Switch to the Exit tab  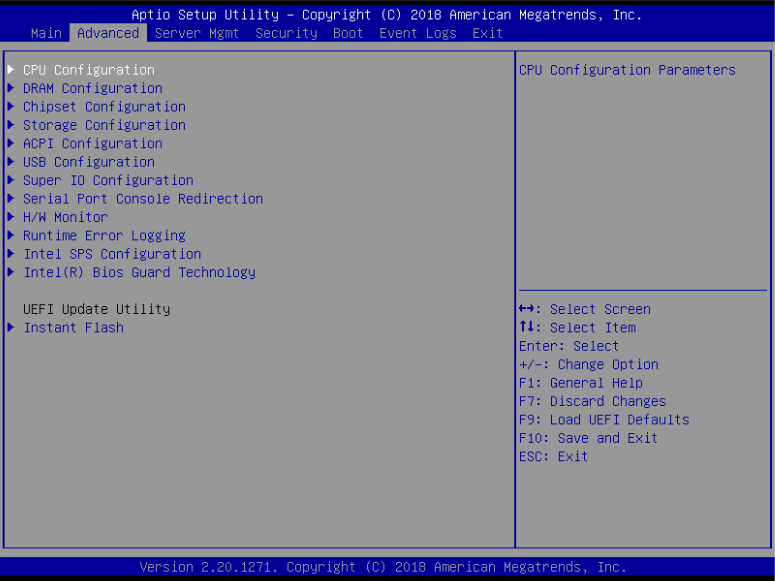pos(487,33)
